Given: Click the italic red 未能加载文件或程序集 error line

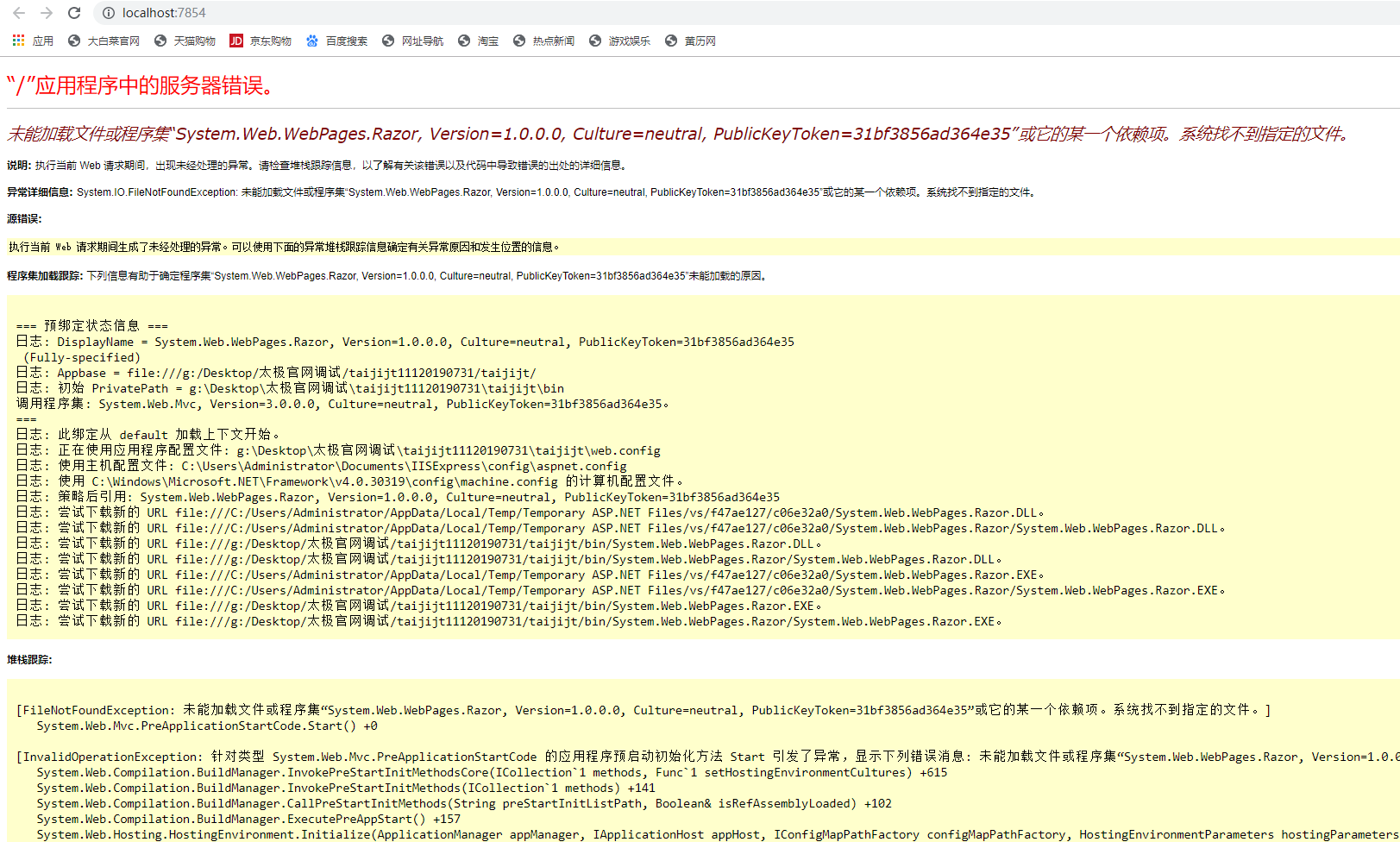Looking at the screenshot, I should pyautogui.click(x=678, y=134).
